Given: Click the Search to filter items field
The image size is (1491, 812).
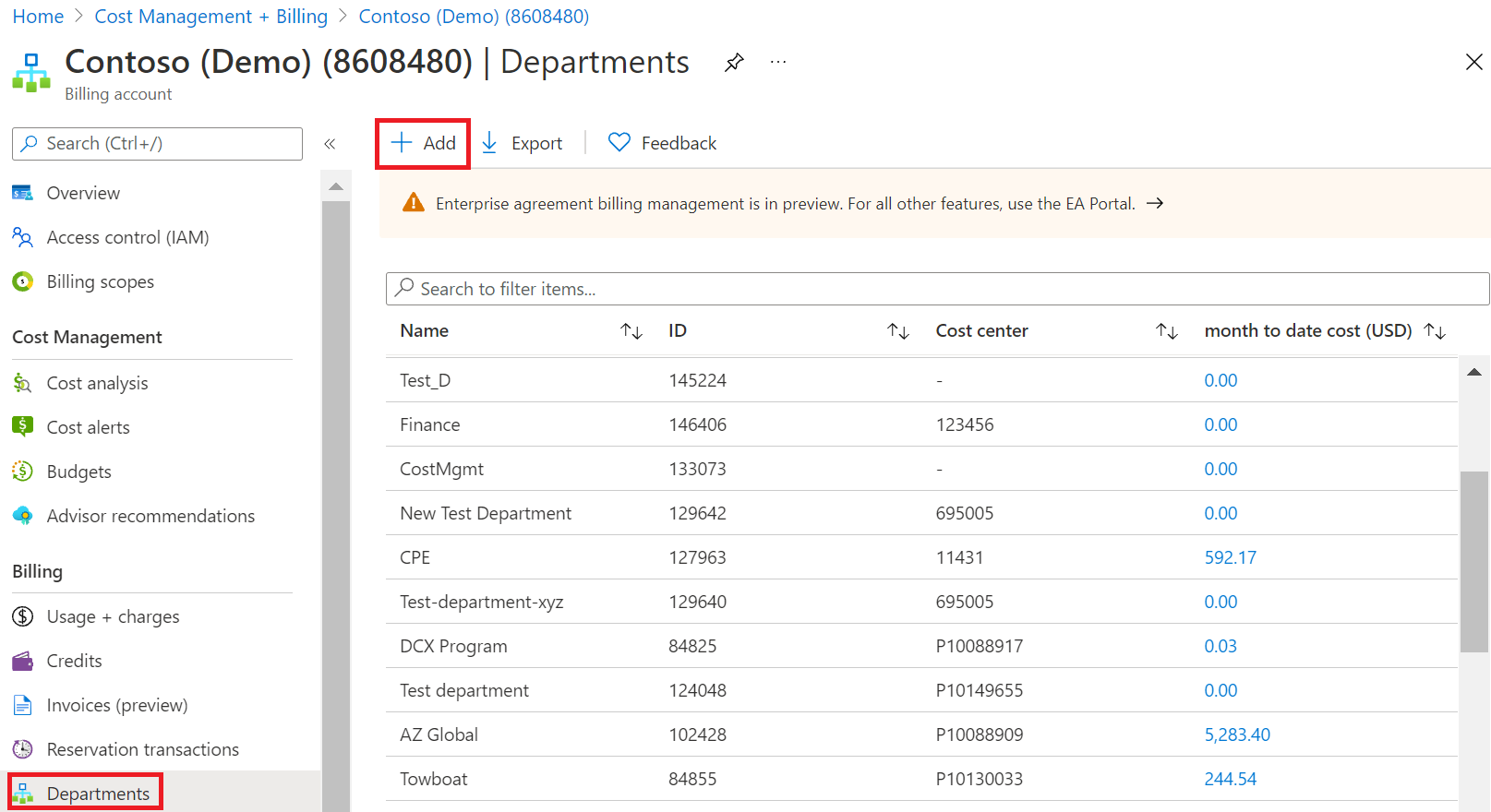Looking at the screenshot, I should [937, 289].
